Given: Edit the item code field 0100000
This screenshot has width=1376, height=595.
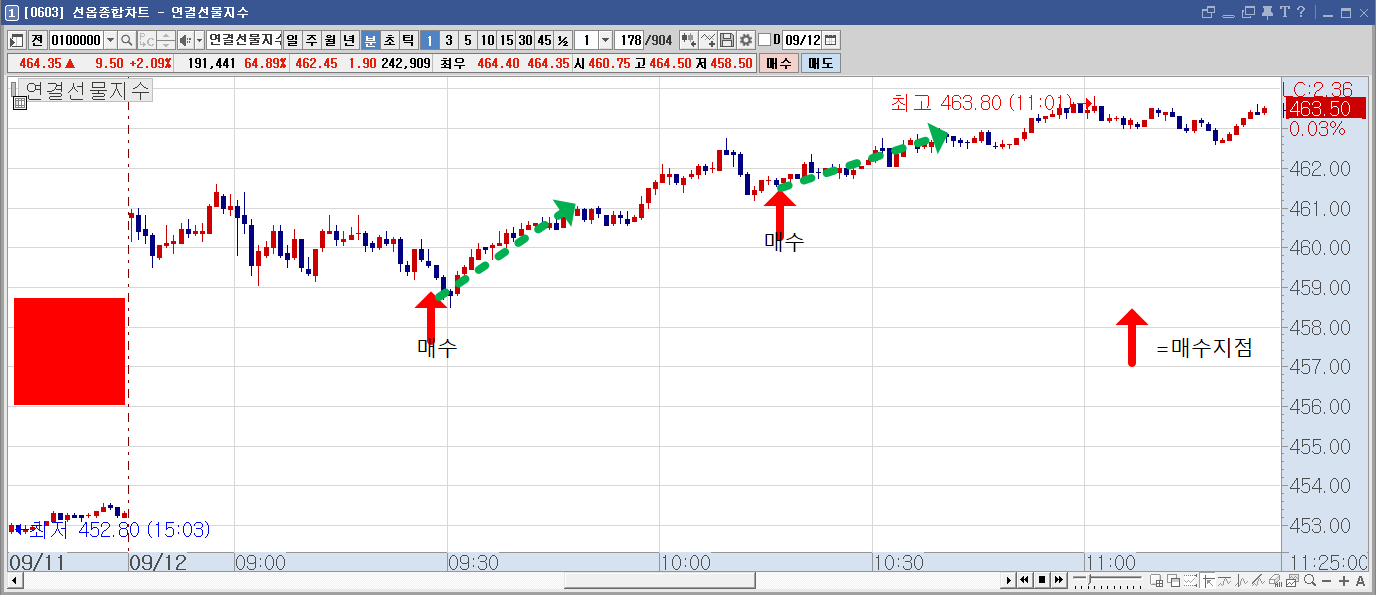Looking at the screenshot, I should [77, 41].
